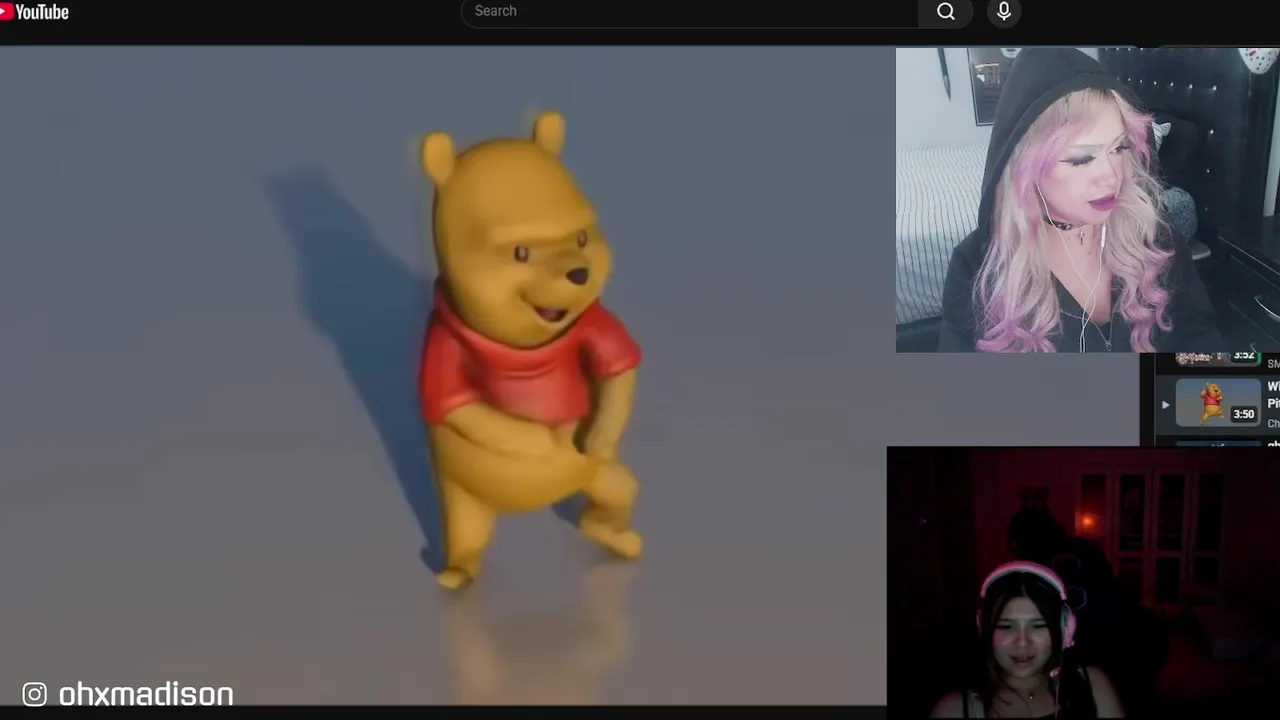Focus the YouTube search field
This screenshot has height=720, width=1280.
click(x=690, y=11)
